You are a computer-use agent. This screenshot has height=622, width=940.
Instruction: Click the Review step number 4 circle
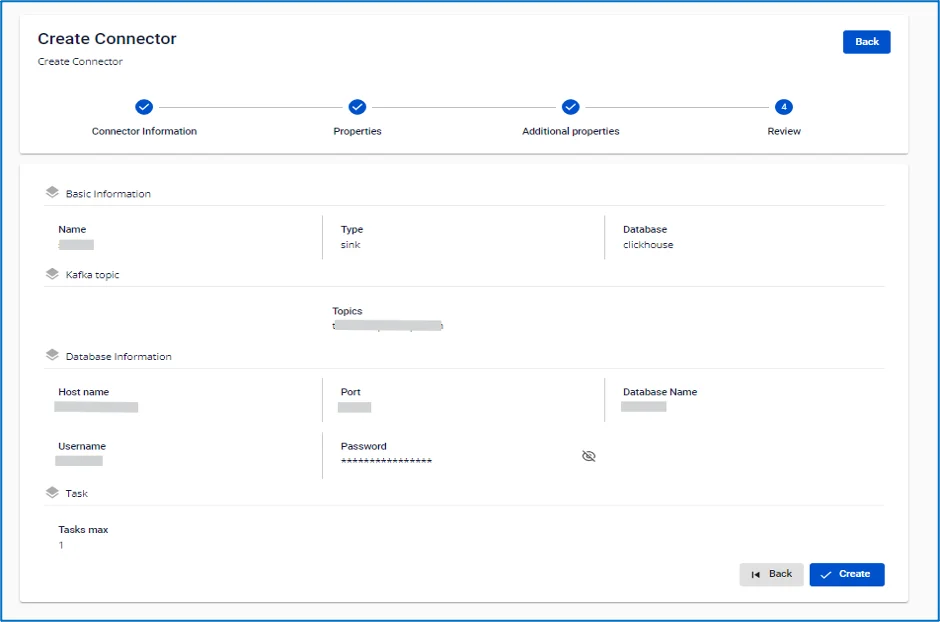pyautogui.click(x=784, y=107)
